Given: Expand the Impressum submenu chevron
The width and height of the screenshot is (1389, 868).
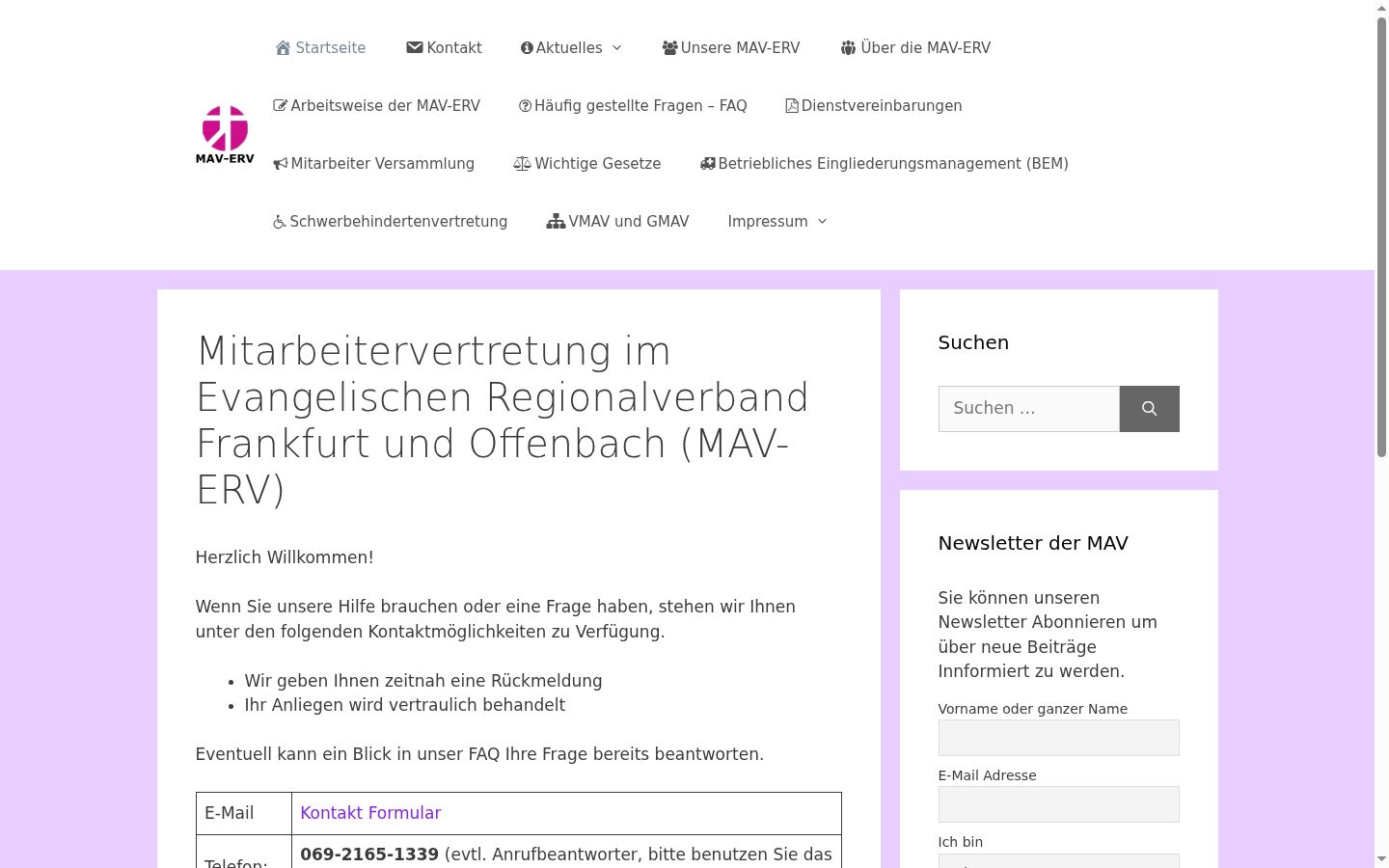Looking at the screenshot, I should coord(822,222).
